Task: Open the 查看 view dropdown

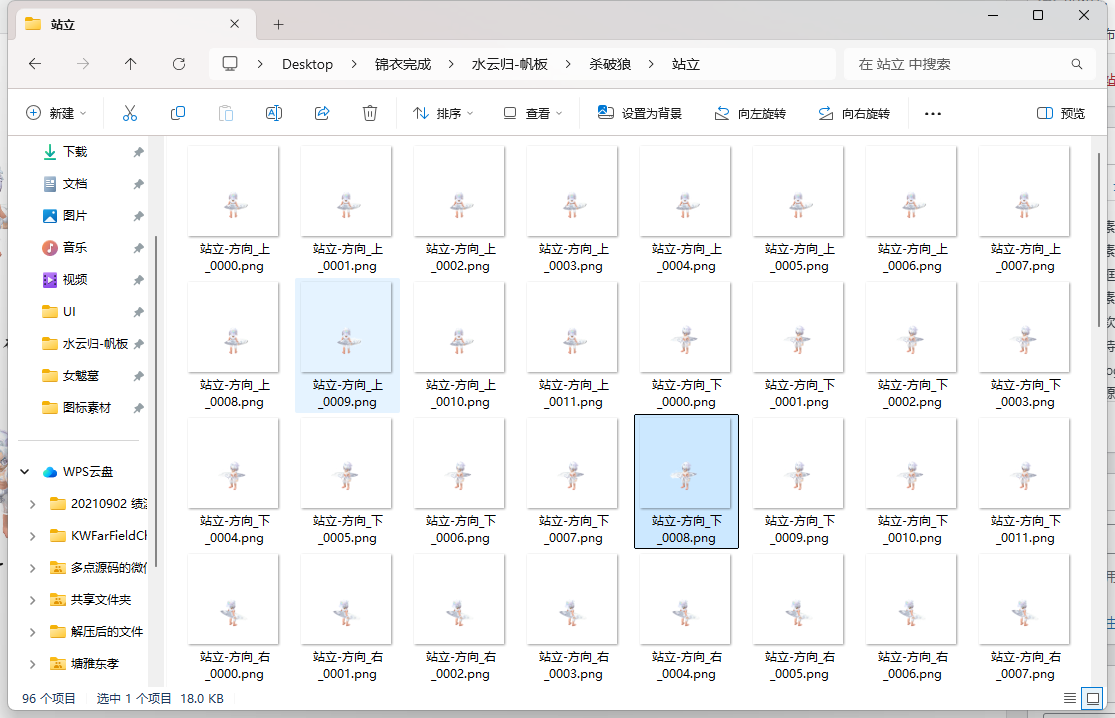Action: pos(533,113)
